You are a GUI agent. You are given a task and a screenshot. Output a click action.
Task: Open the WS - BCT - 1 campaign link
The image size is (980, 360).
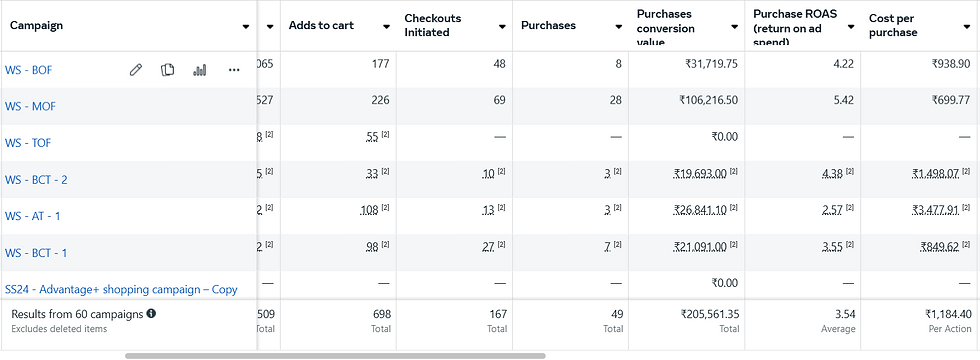click(36, 253)
